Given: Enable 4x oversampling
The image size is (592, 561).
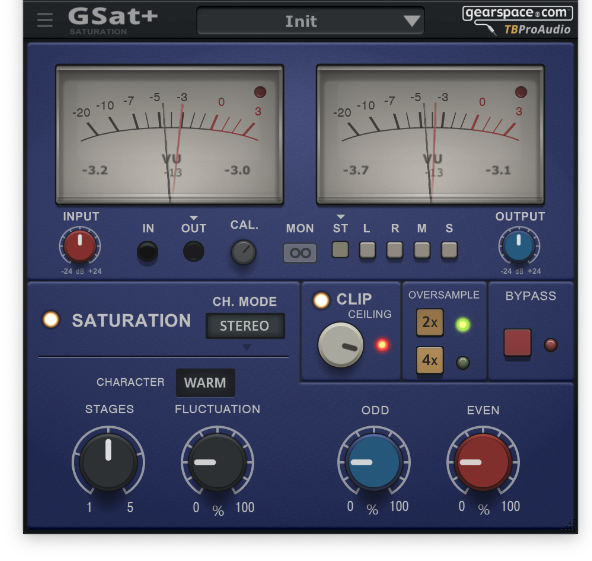Looking at the screenshot, I should point(430,360).
